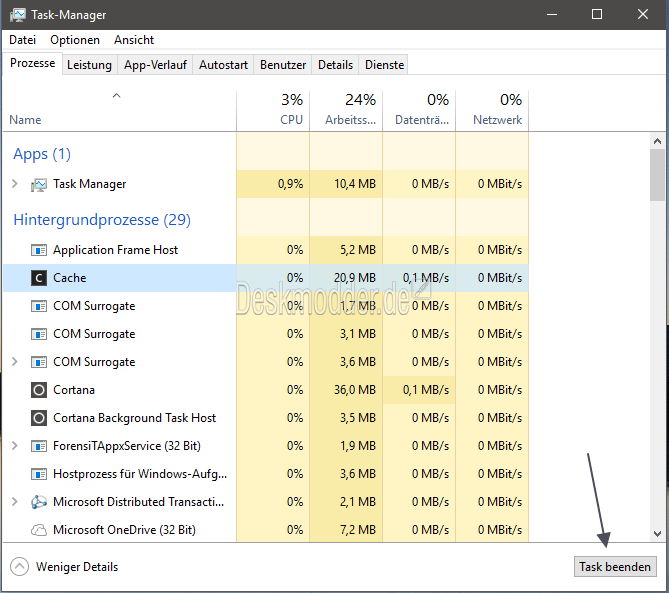Click the Apps (1) group heading
The width and height of the screenshot is (669, 593).
click(x=42, y=154)
